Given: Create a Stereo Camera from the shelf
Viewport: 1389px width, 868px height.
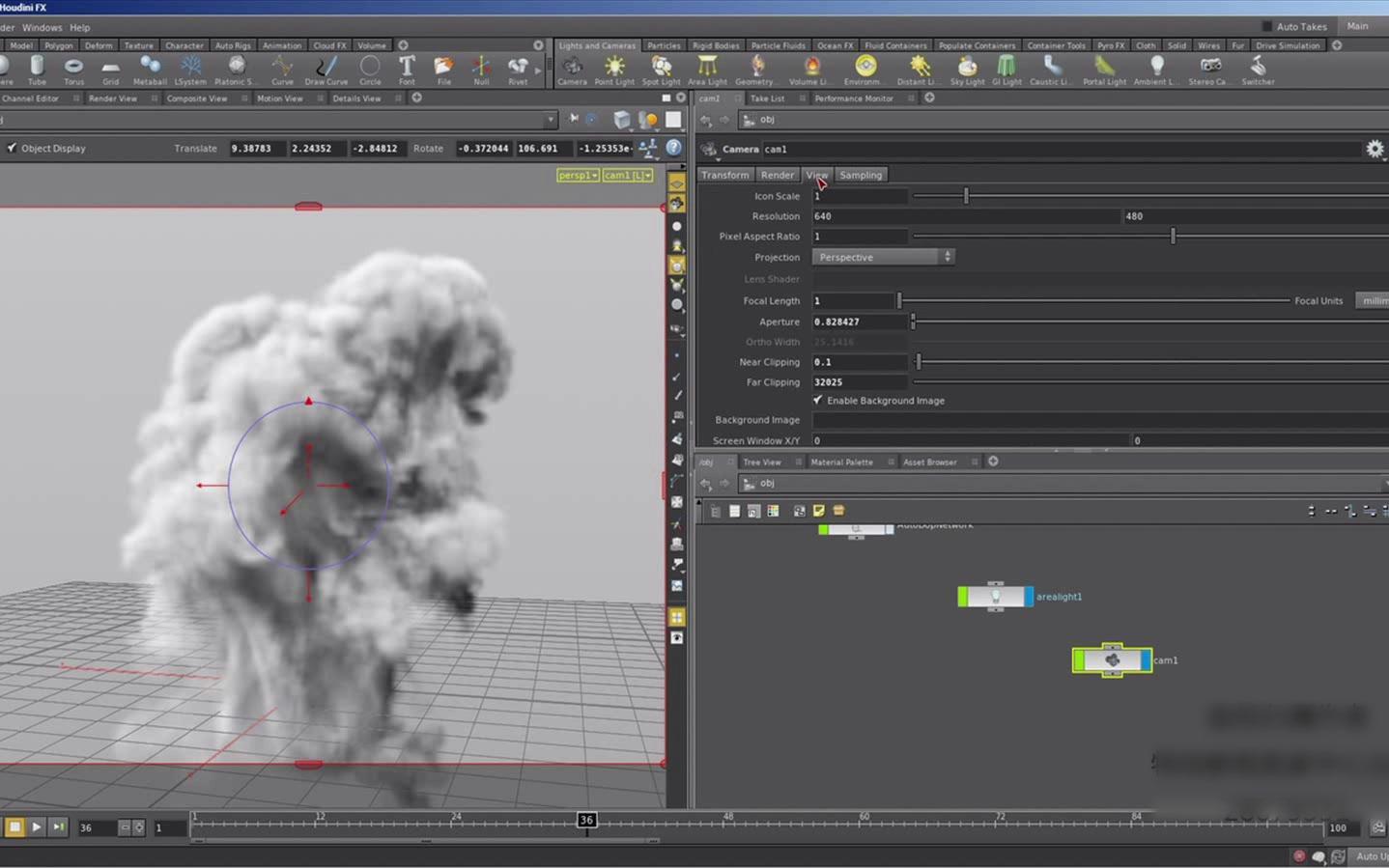Looking at the screenshot, I should click(1209, 70).
